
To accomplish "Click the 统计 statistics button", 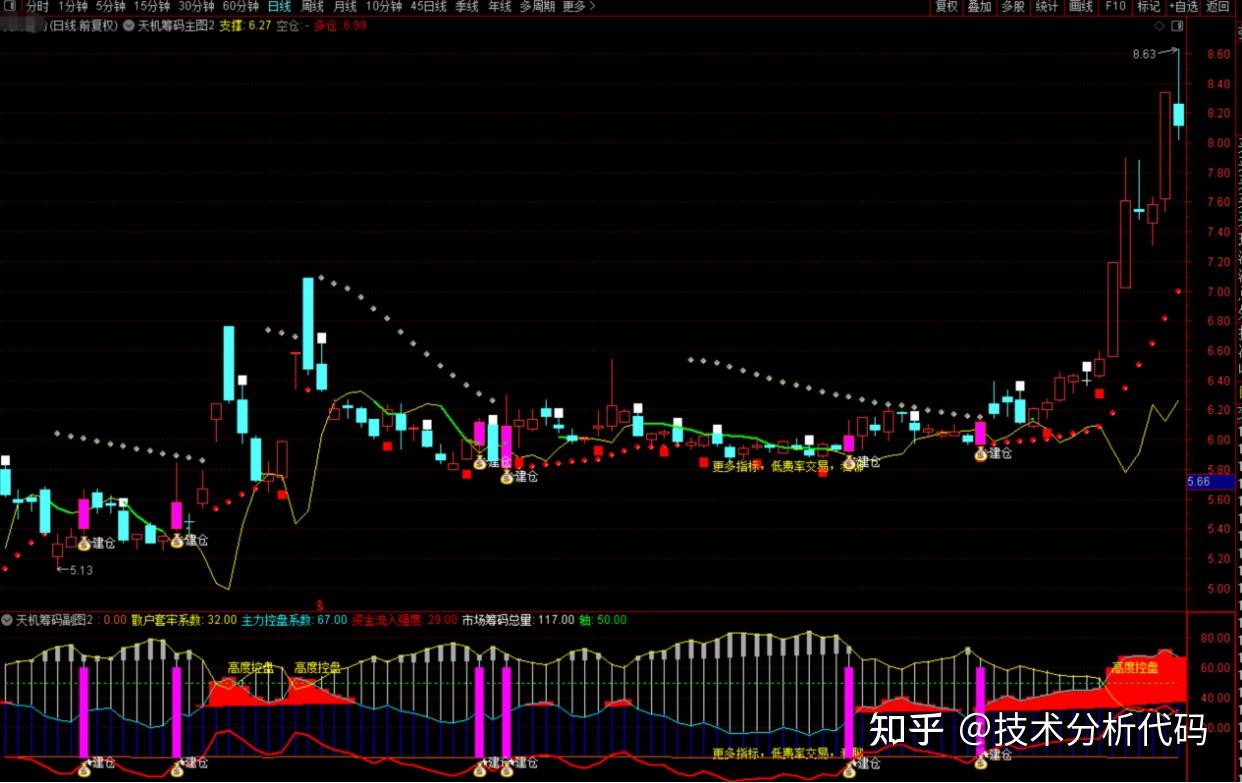I will pos(1047,6).
